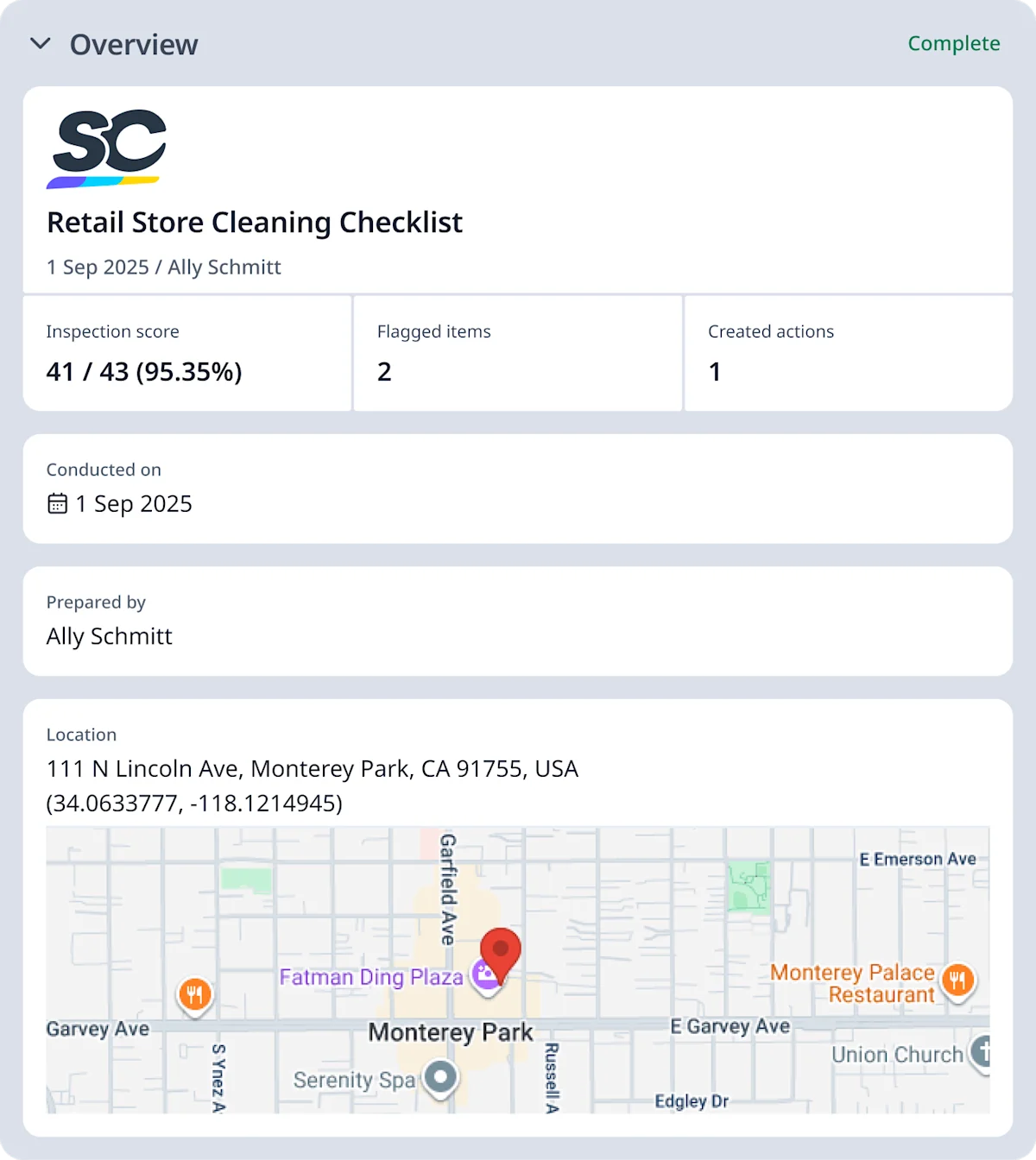Screen dimensions: 1036x1160
Task: Click the restaurant pin near Garvey Ave
Action: coord(196,994)
